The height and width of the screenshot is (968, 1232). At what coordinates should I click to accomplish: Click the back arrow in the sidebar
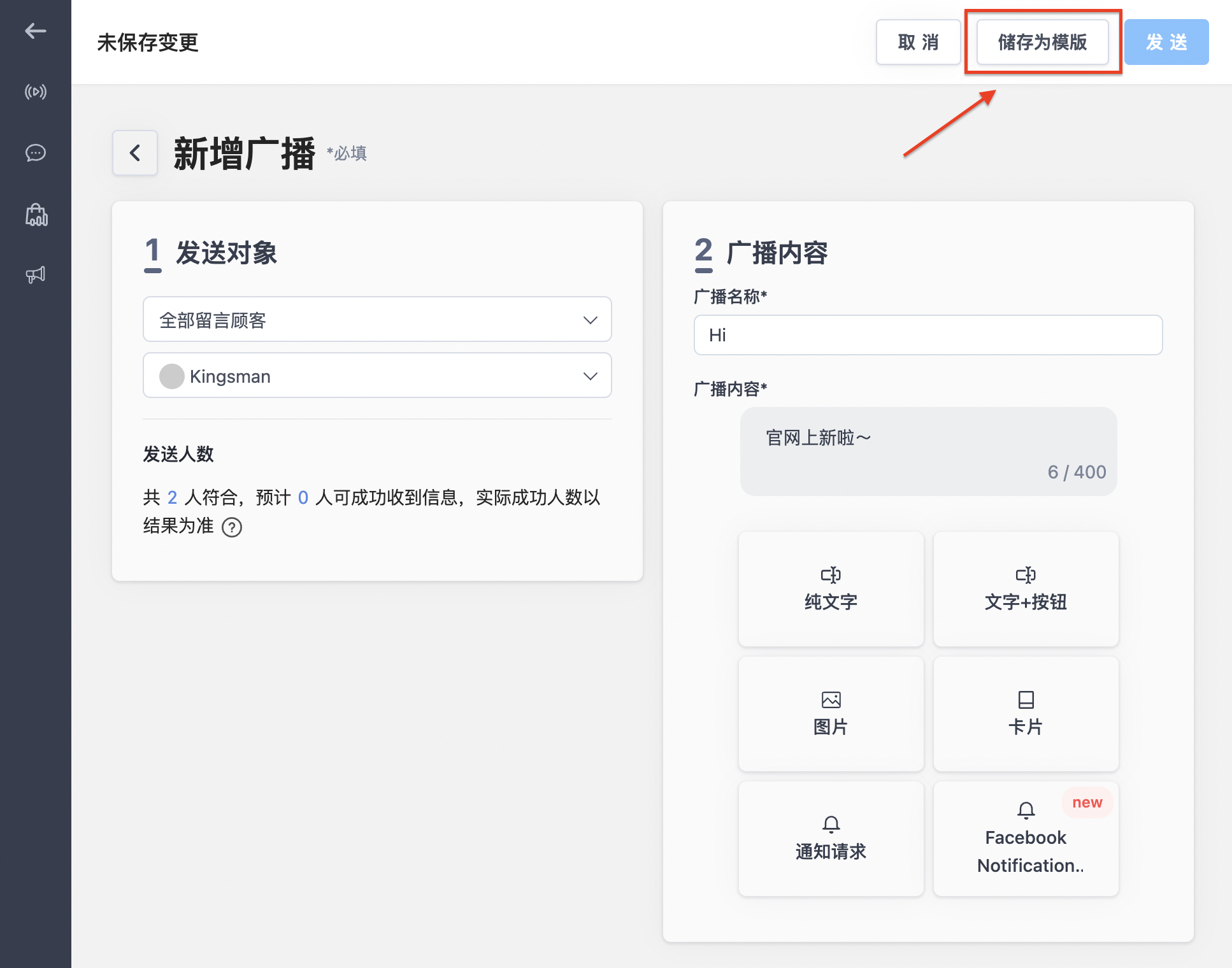click(36, 31)
